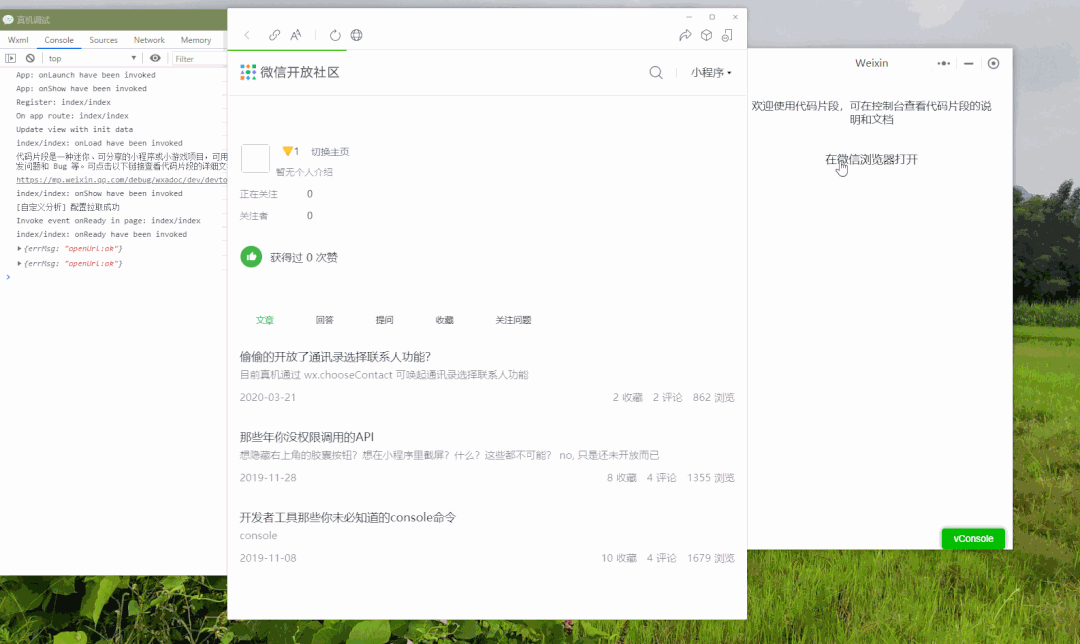Open the 微信开放社区 logo home
Screen dimensions: 1080x644
289,72
